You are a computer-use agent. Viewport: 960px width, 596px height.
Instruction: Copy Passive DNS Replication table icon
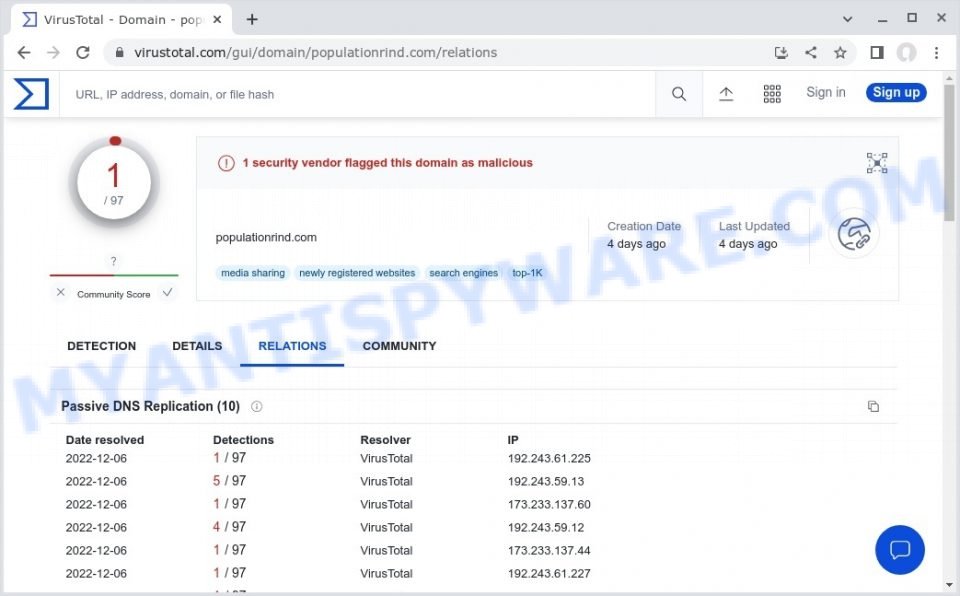click(x=873, y=406)
